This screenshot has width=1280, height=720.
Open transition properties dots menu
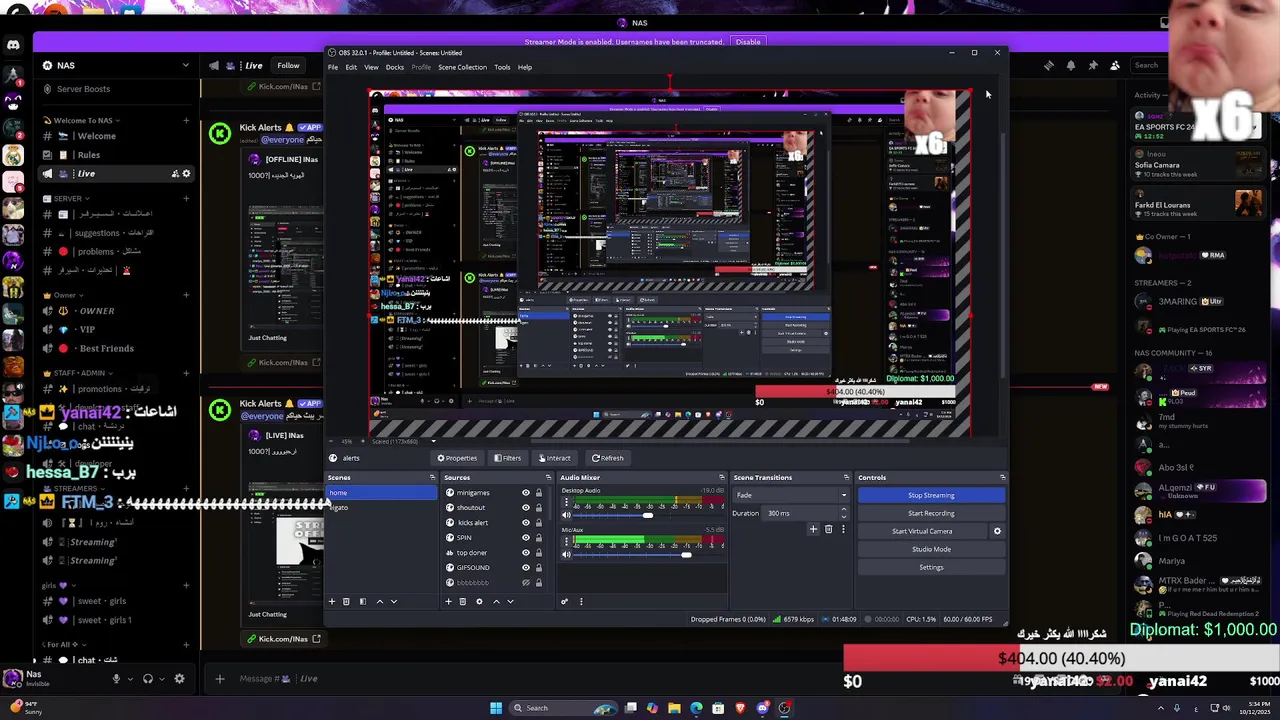(x=842, y=529)
